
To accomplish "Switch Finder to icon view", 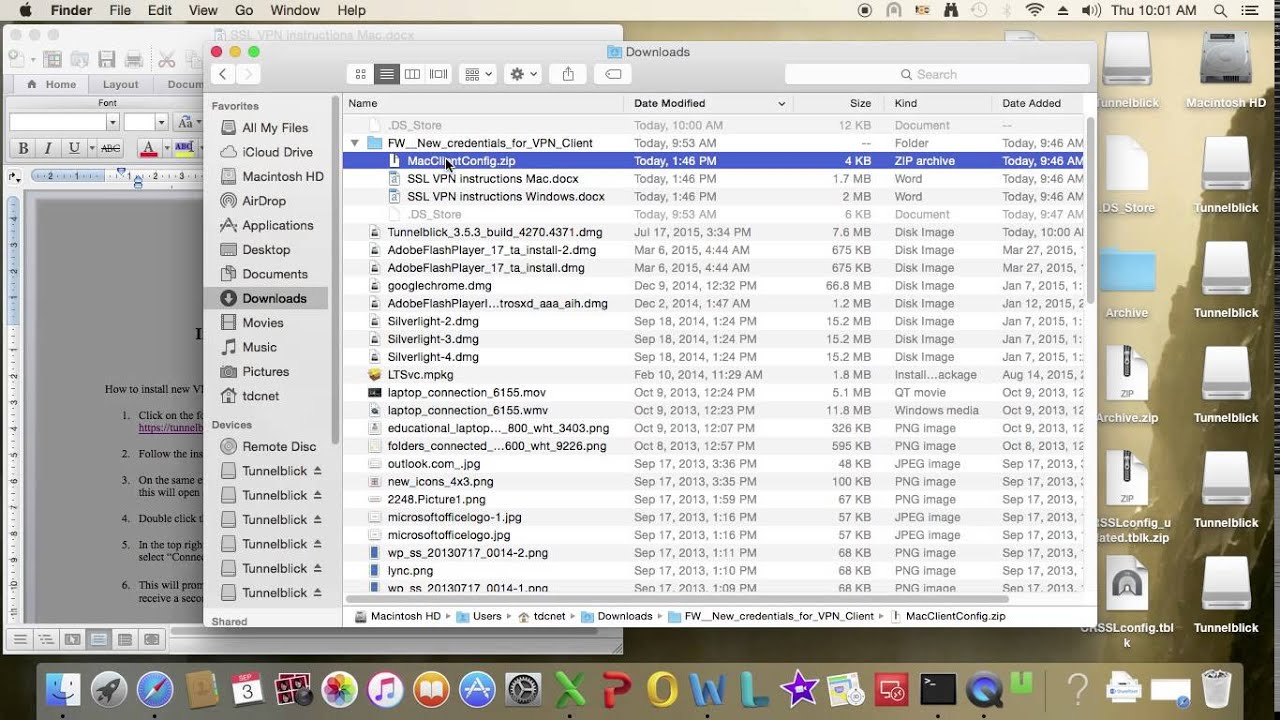I will click(x=361, y=74).
